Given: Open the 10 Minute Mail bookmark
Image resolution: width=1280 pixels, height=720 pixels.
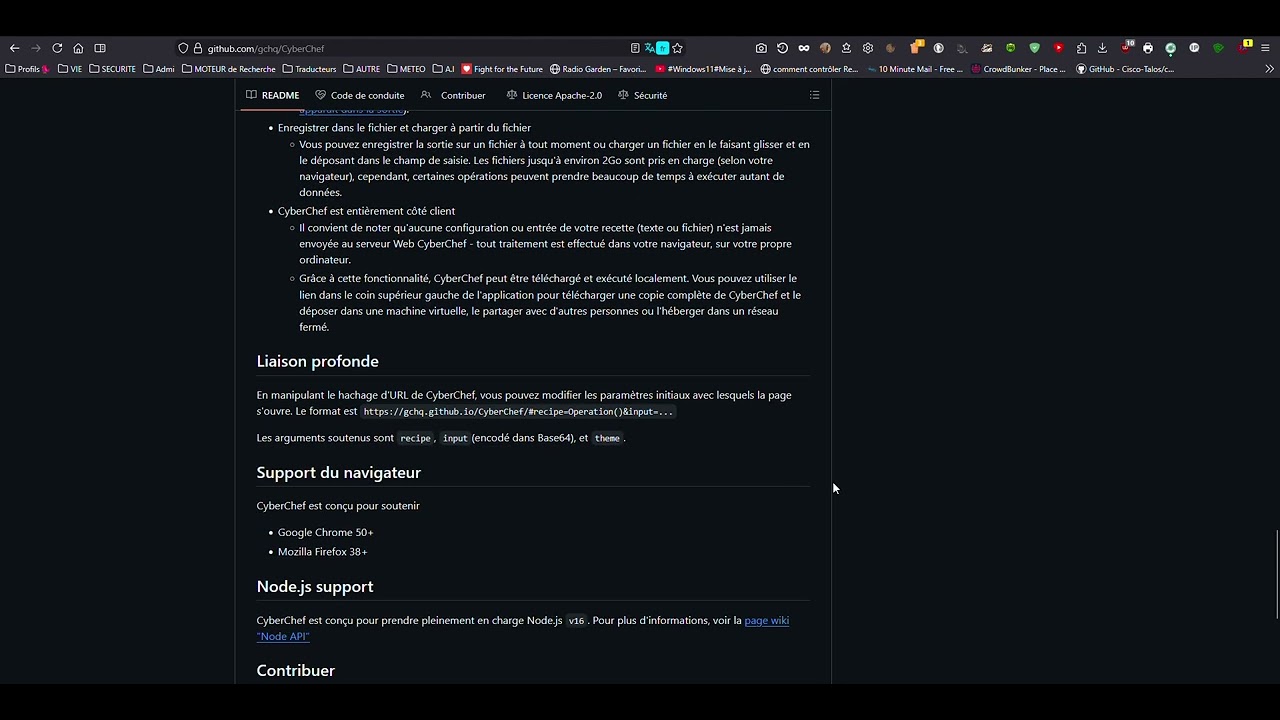Looking at the screenshot, I should [914, 69].
